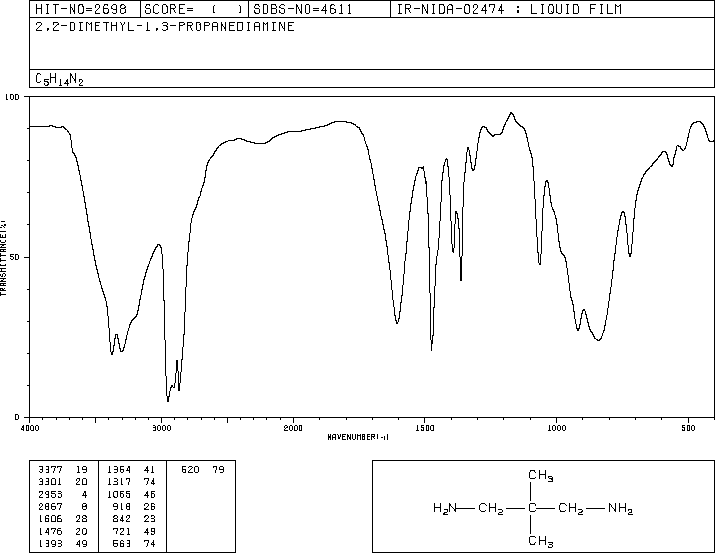Select peak value 842 in the table
Screen dimensions: 715x553
pyautogui.click(x=121, y=519)
